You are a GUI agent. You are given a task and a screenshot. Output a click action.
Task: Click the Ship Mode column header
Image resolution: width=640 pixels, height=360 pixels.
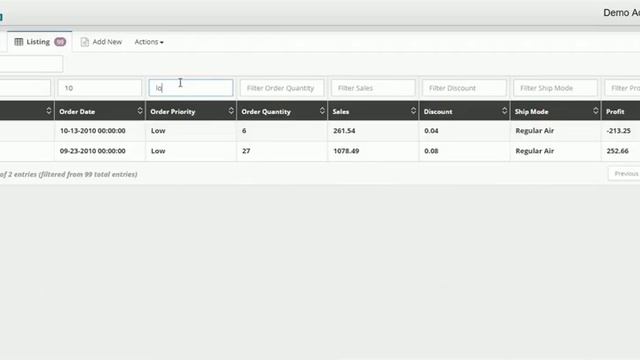[556, 111]
